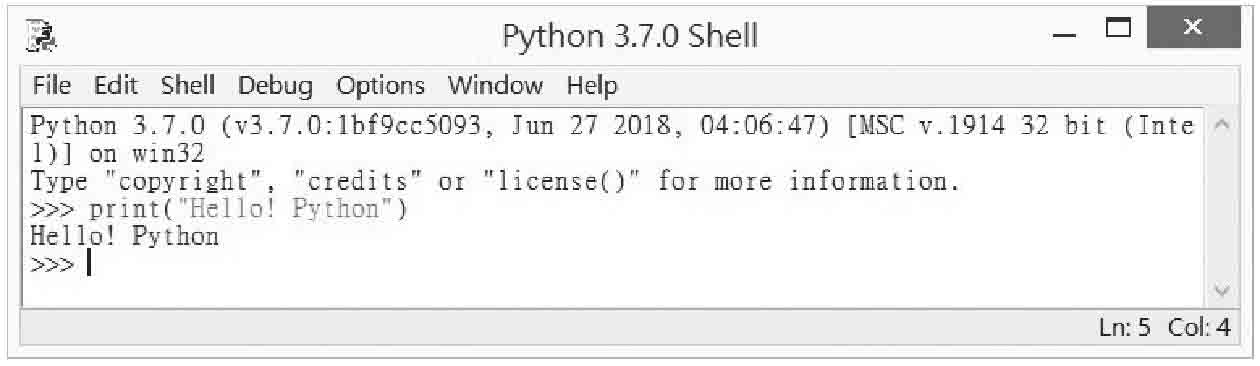Place cursor at the empty >>> prompt

pos(90,264)
